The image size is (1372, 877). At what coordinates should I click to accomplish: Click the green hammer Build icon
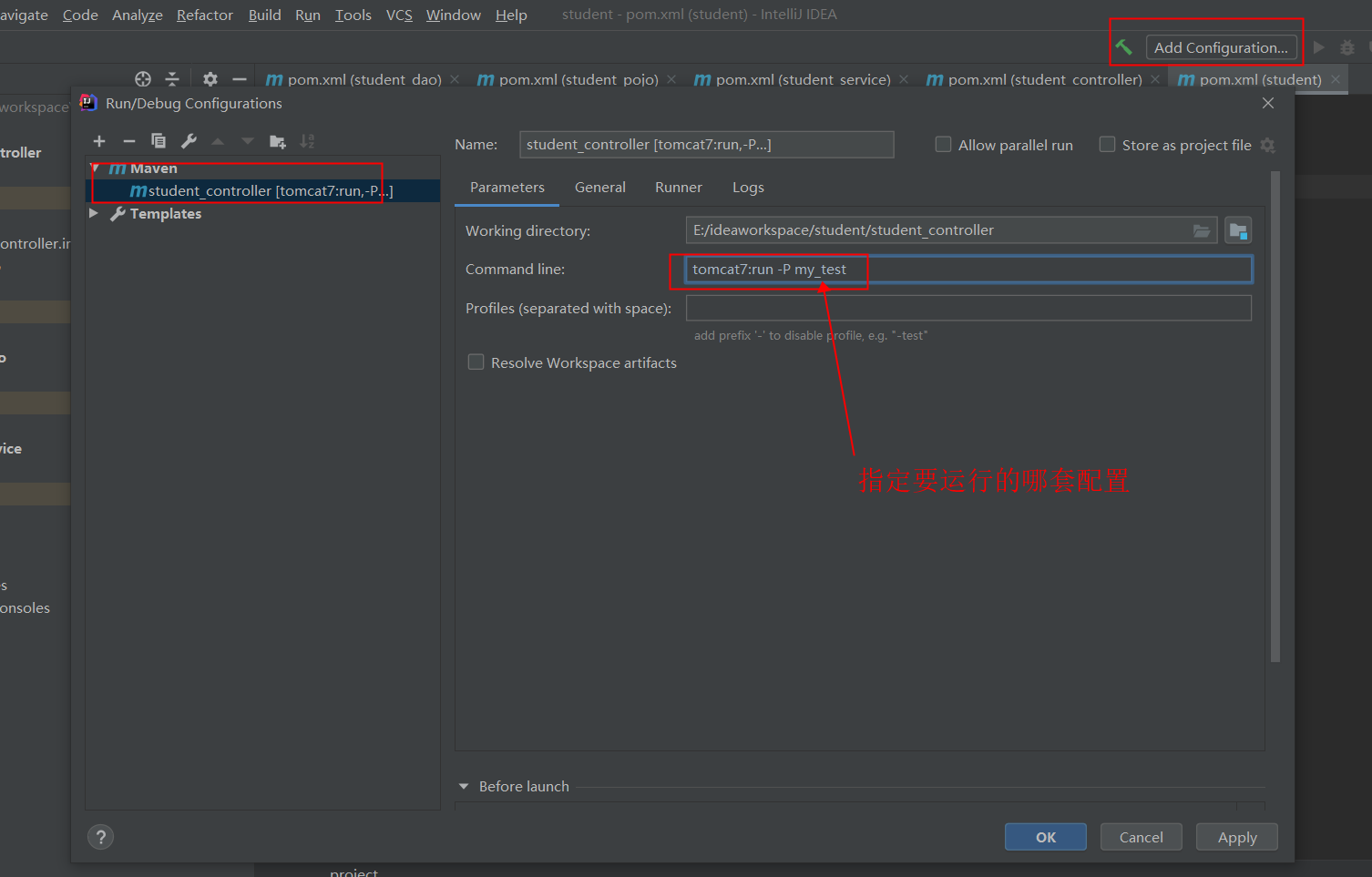click(1124, 46)
